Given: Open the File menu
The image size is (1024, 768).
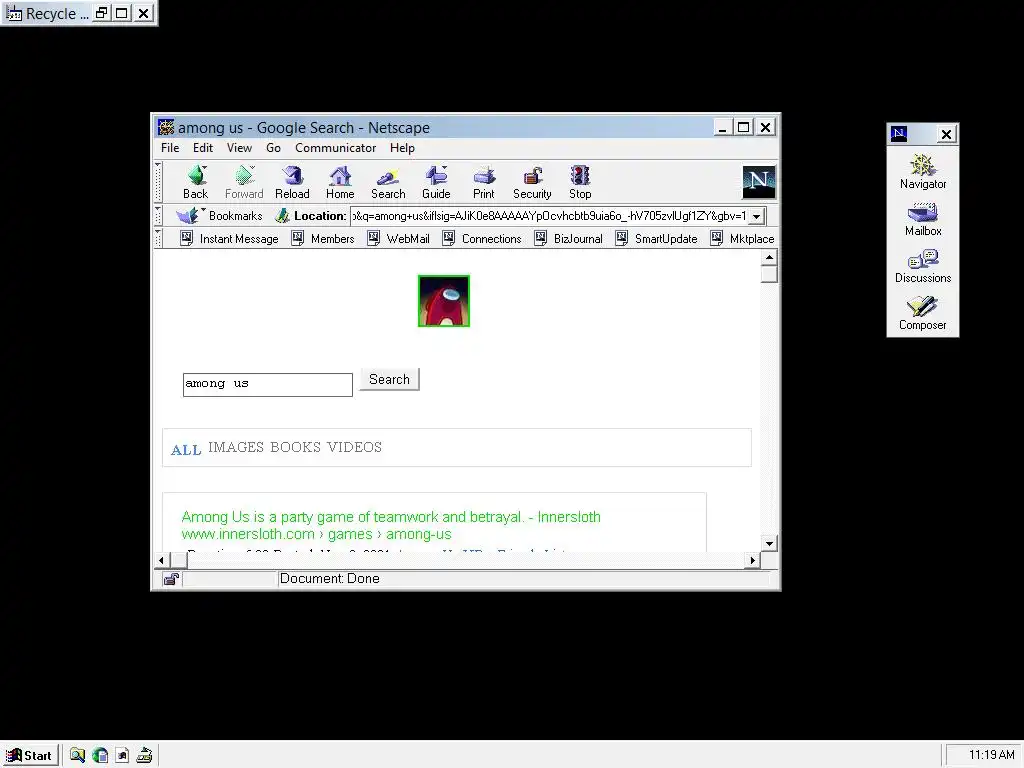Looking at the screenshot, I should coord(170,148).
